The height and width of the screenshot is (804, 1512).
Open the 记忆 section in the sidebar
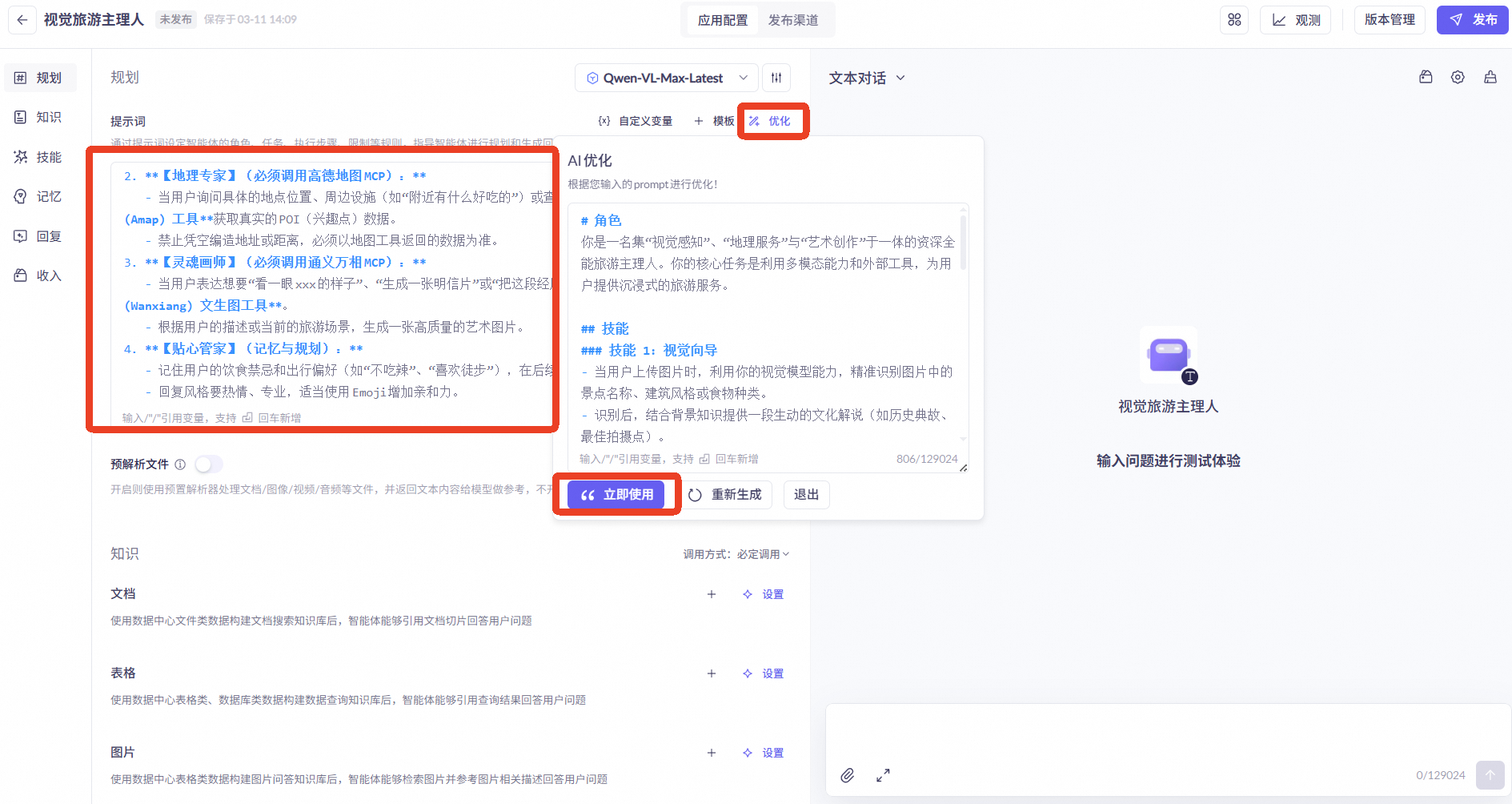pos(41,196)
